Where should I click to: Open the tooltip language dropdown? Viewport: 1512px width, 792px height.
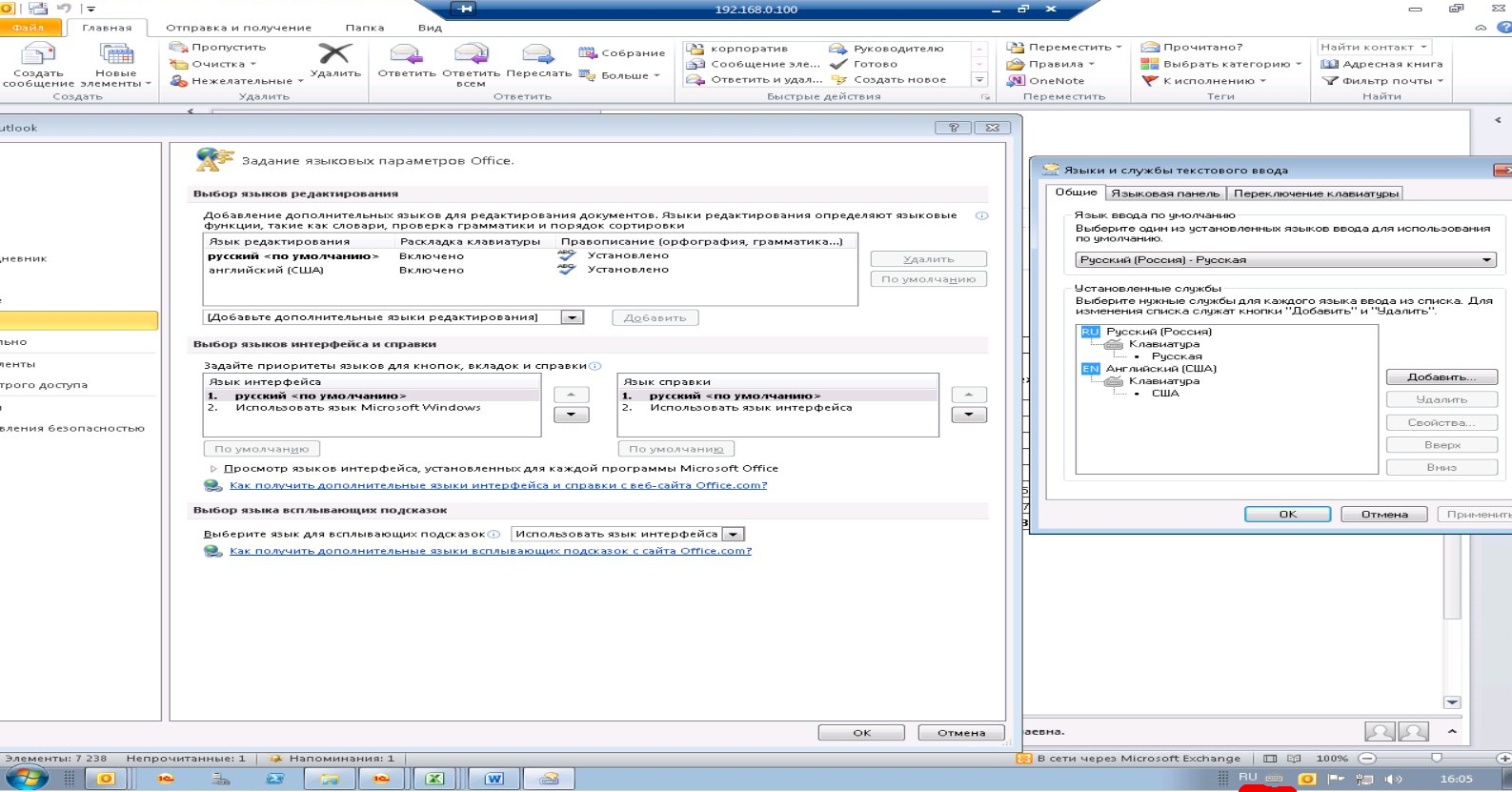click(733, 535)
